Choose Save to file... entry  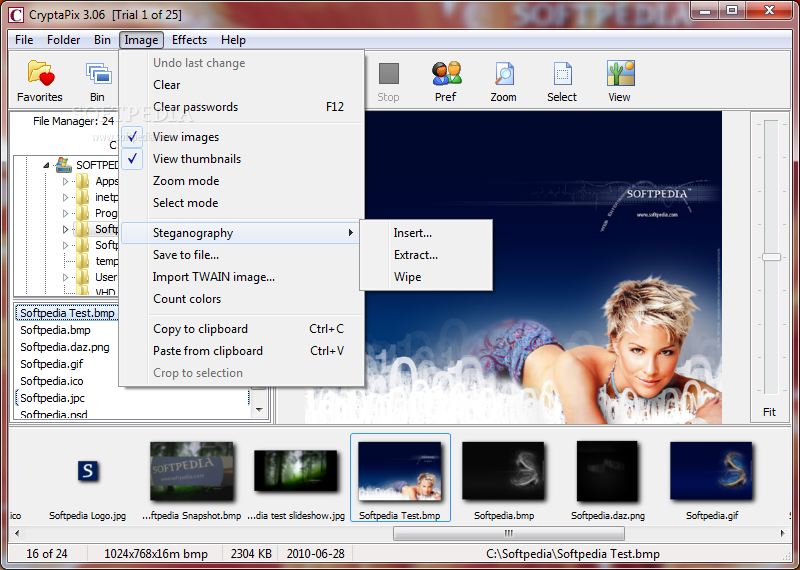[x=242, y=255]
